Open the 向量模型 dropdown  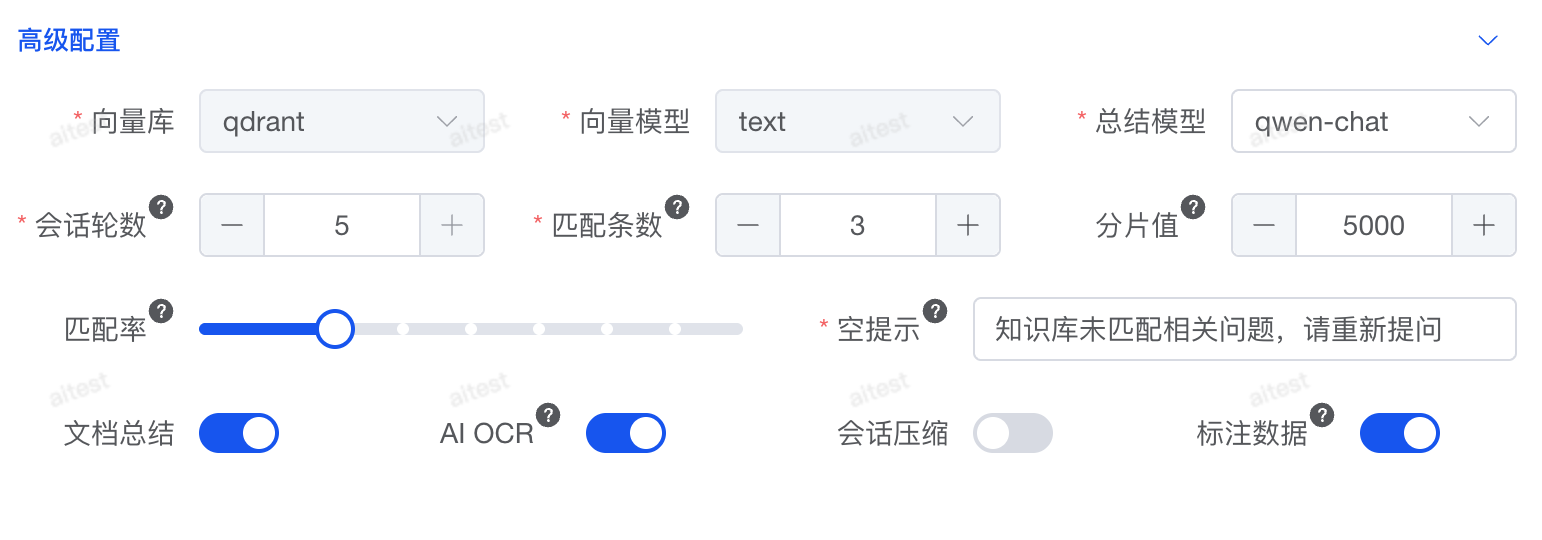click(x=857, y=122)
